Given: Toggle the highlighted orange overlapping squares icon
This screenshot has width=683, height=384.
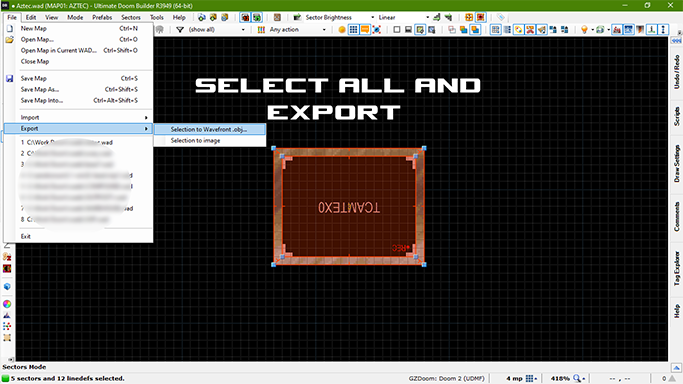Looking at the screenshot, I should [x=475, y=30].
